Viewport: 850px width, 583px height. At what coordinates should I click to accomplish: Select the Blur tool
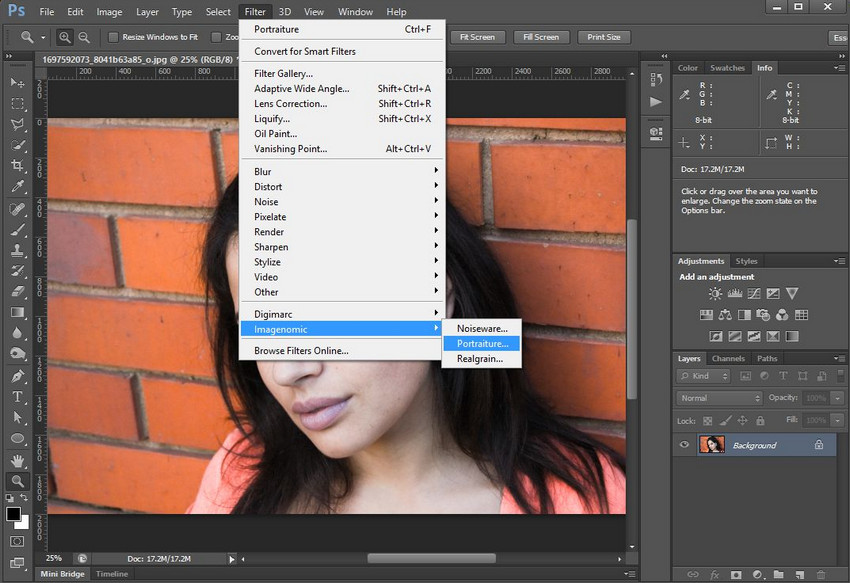(x=17, y=333)
